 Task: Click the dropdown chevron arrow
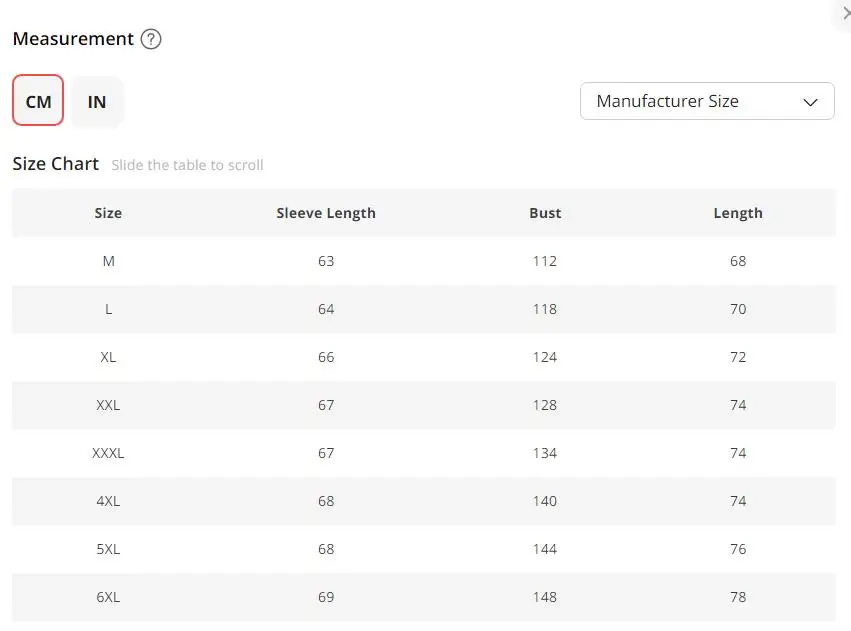(810, 102)
